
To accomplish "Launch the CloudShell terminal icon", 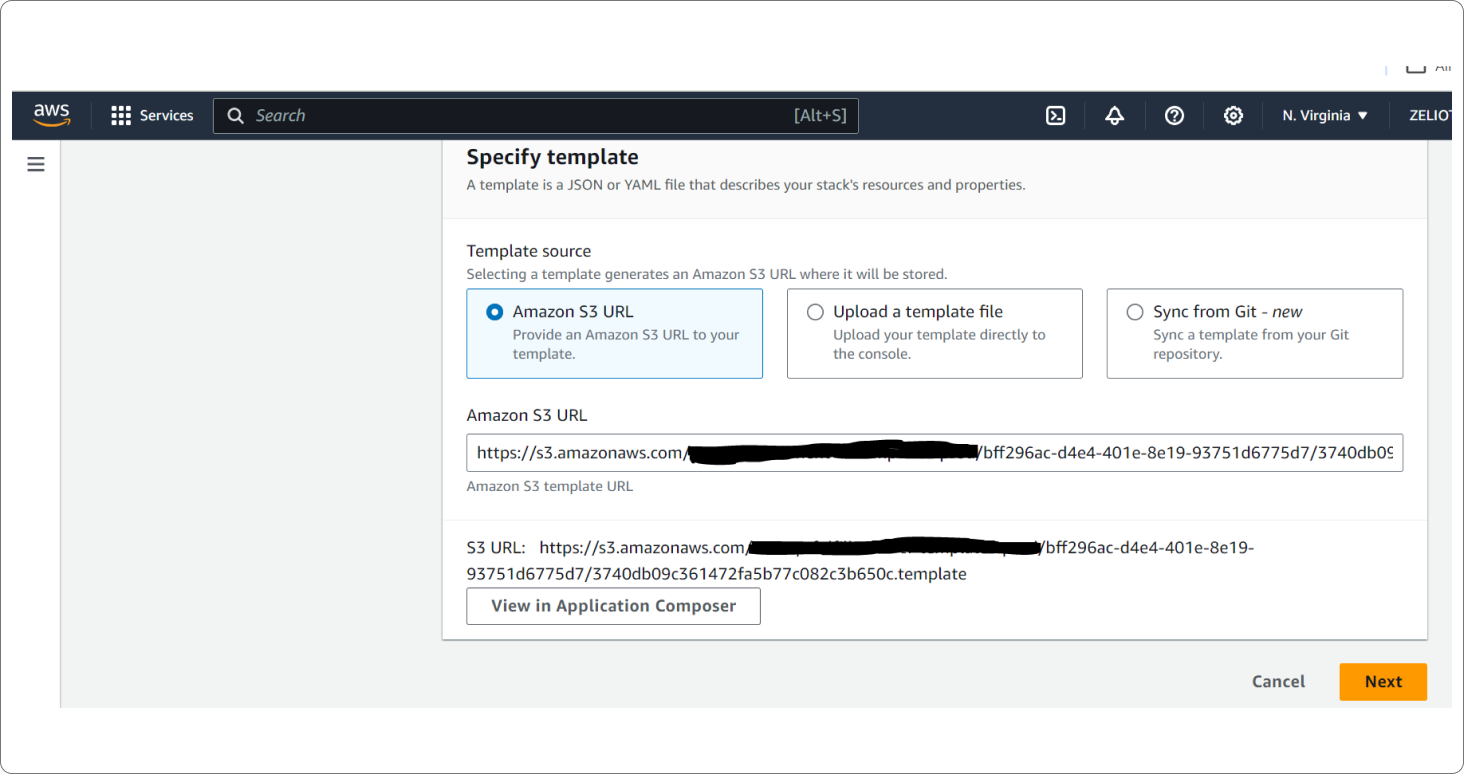I will click(1055, 116).
